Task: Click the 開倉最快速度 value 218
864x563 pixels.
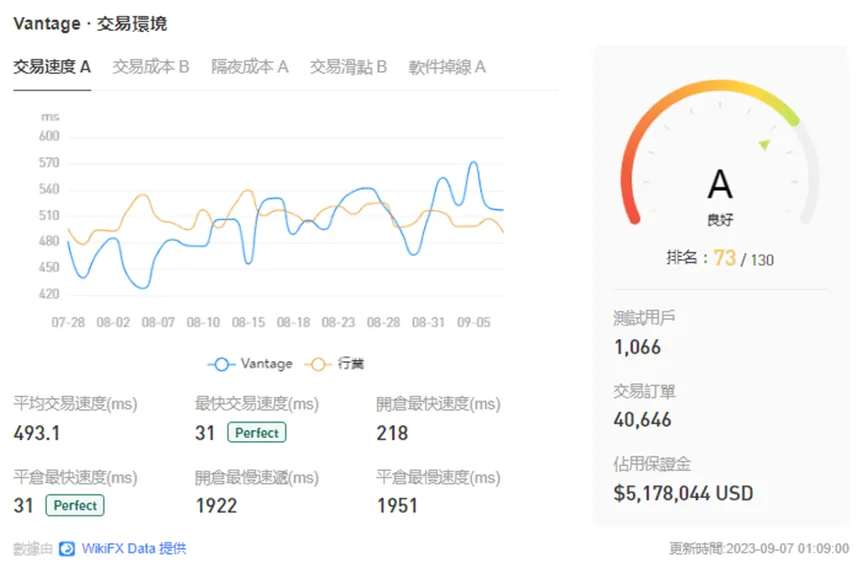Action: click(x=392, y=433)
